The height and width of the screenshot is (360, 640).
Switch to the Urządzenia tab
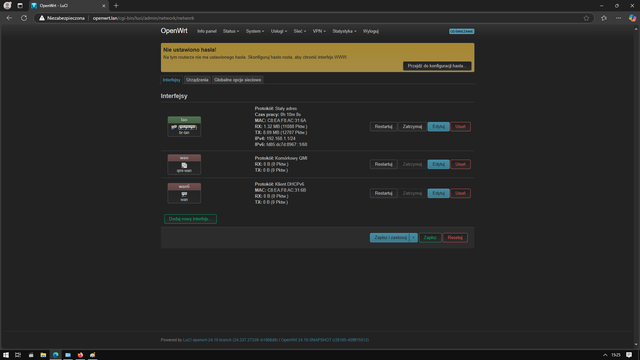pos(197,80)
